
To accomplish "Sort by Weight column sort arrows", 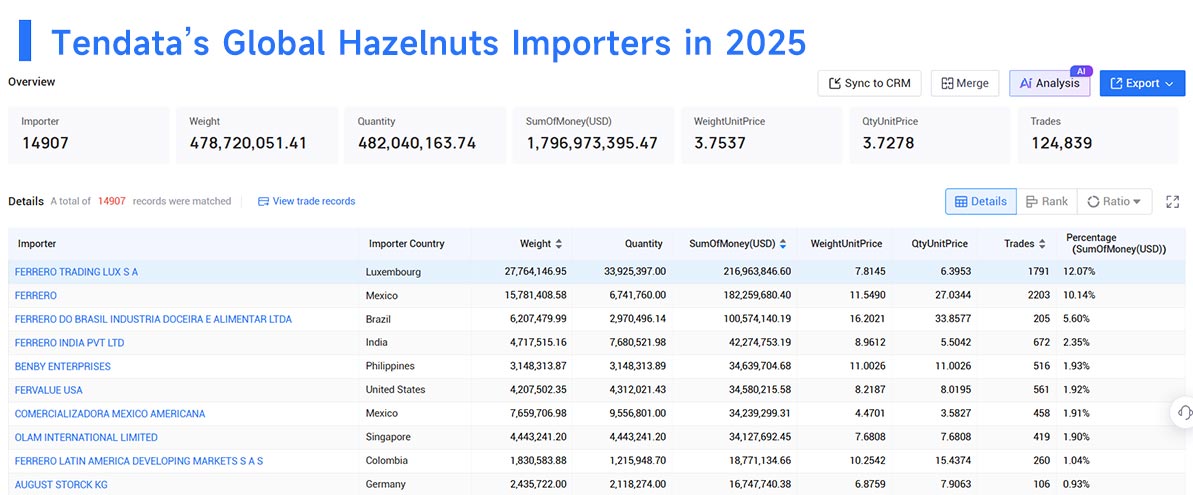I will pos(558,244).
